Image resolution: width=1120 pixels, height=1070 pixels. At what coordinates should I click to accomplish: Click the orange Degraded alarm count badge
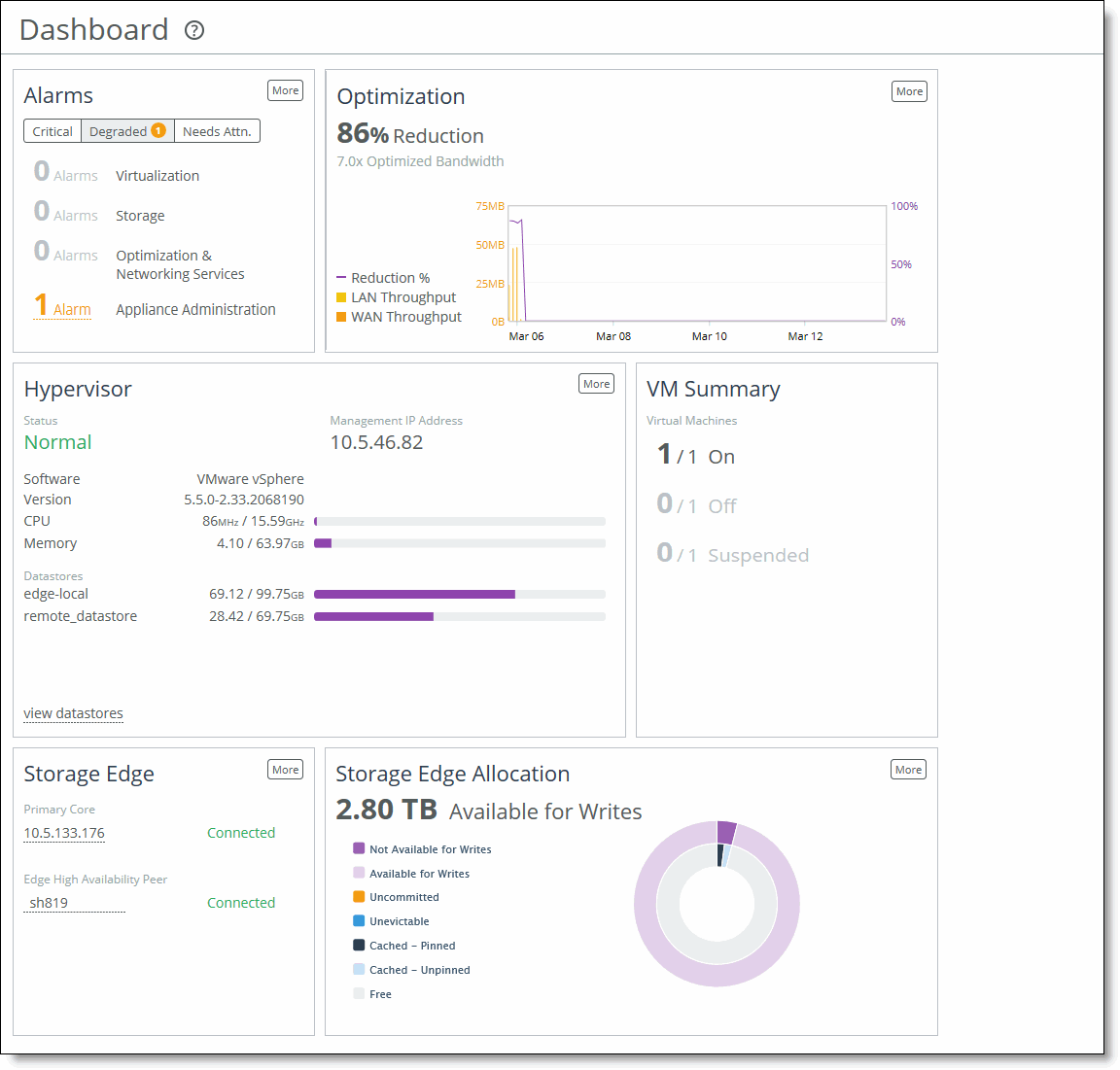[x=157, y=130]
